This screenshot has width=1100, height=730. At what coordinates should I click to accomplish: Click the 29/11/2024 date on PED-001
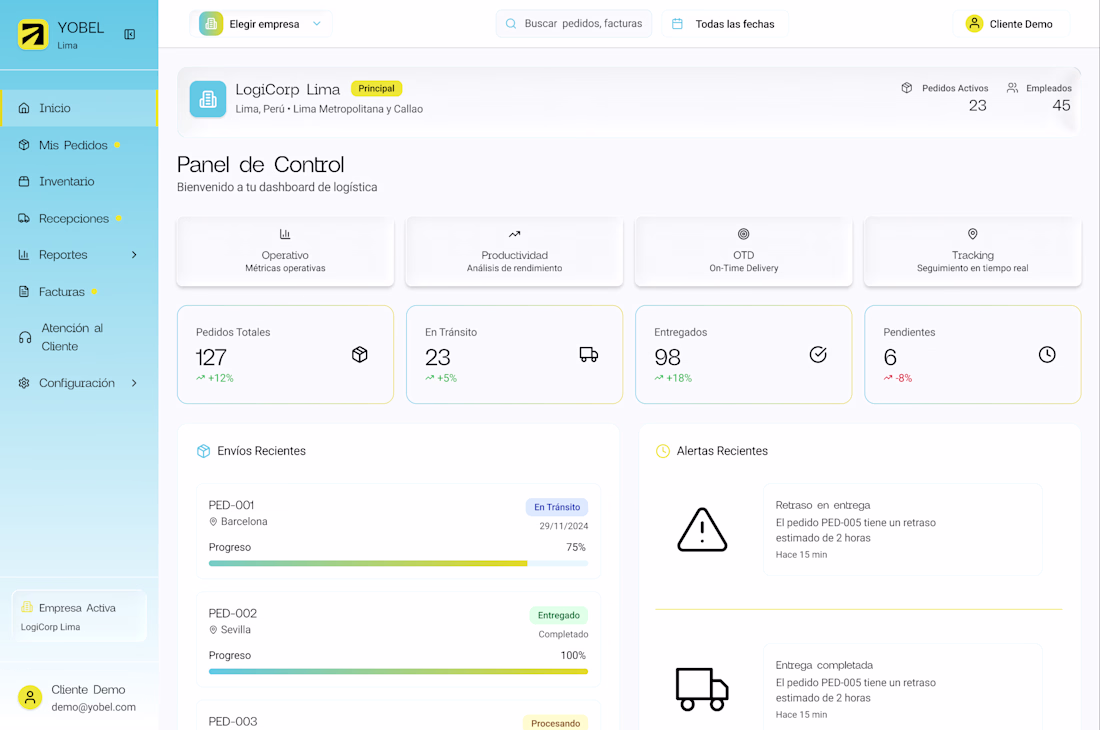coord(563,526)
